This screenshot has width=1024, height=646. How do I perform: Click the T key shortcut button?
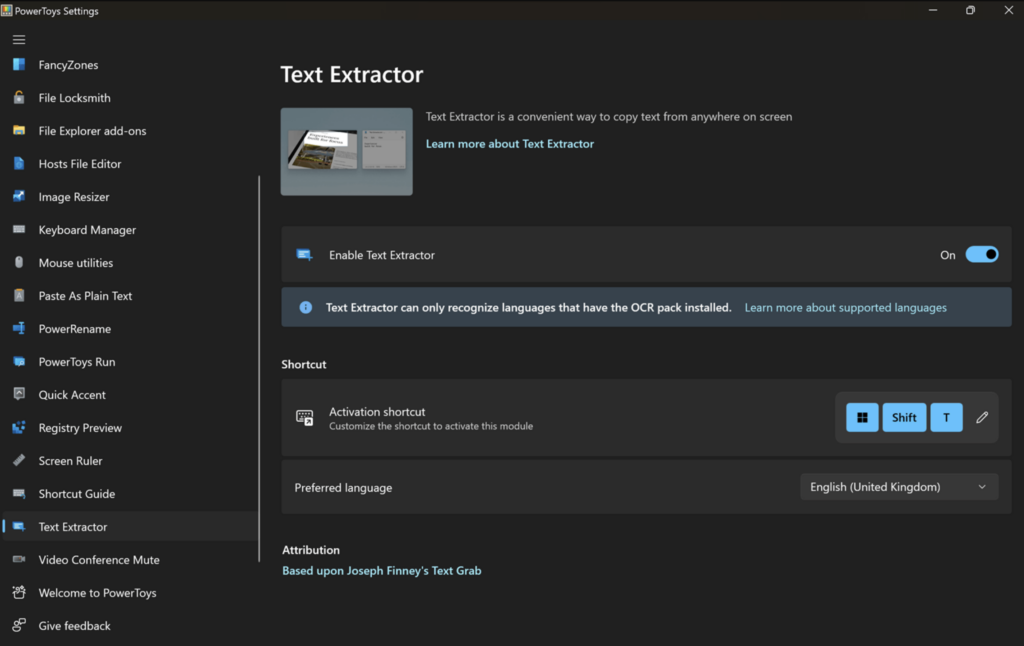946,417
